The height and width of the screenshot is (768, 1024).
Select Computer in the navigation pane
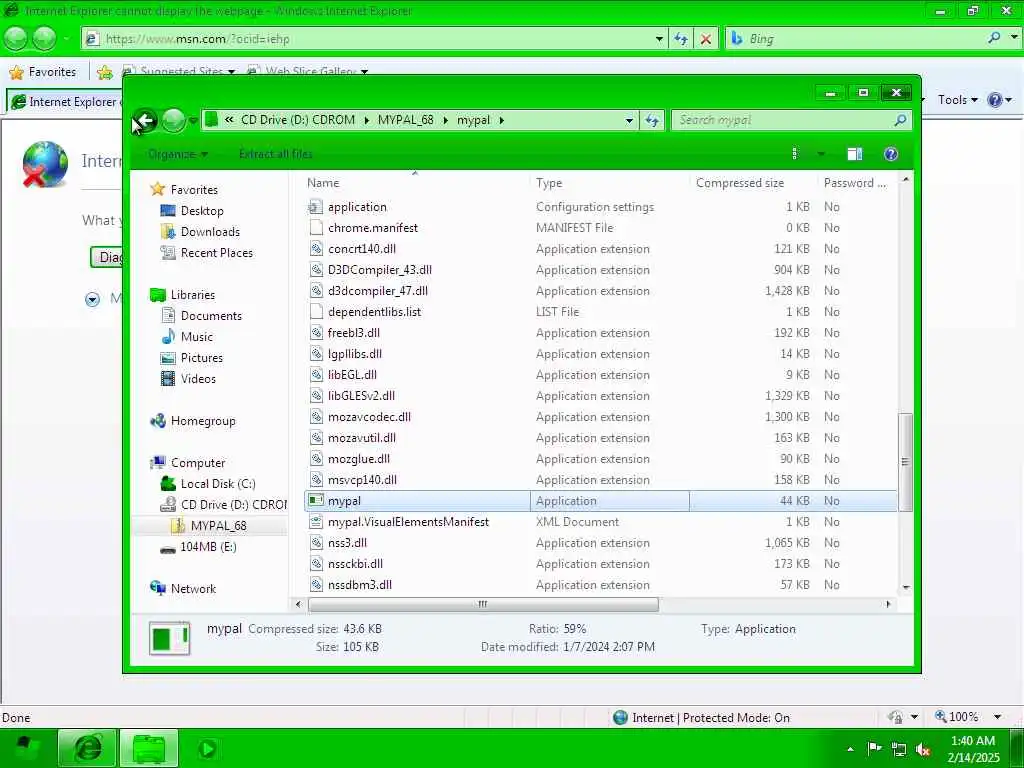(x=198, y=463)
